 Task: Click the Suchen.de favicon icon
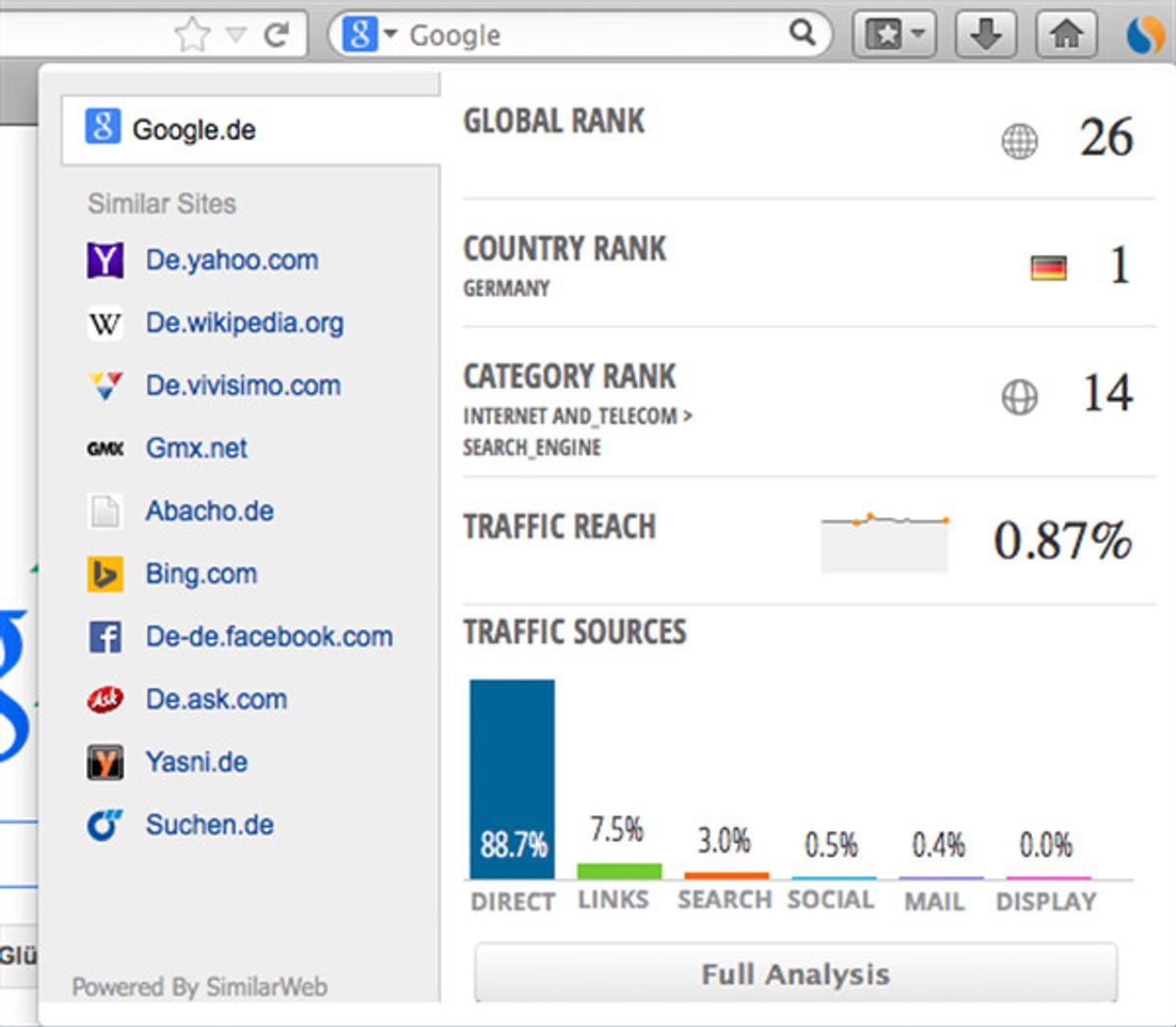click(x=105, y=825)
